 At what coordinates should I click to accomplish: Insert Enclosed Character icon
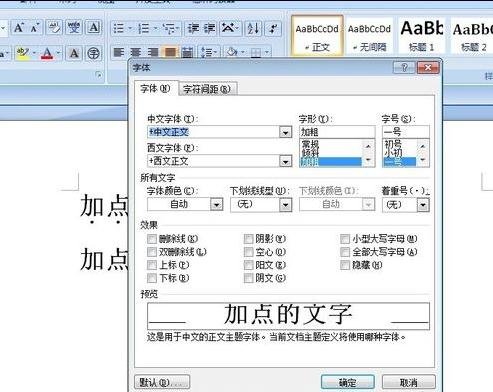tap(94, 53)
